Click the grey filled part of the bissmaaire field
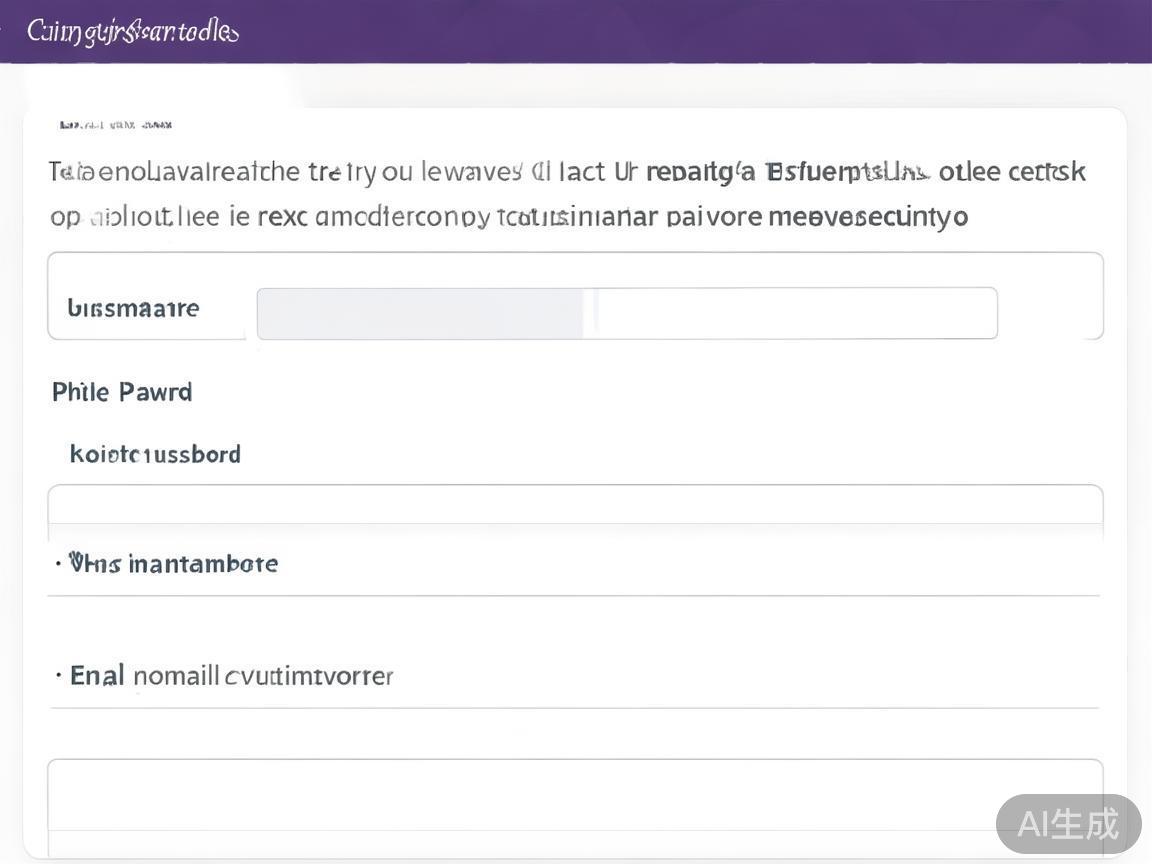 click(420, 313)
